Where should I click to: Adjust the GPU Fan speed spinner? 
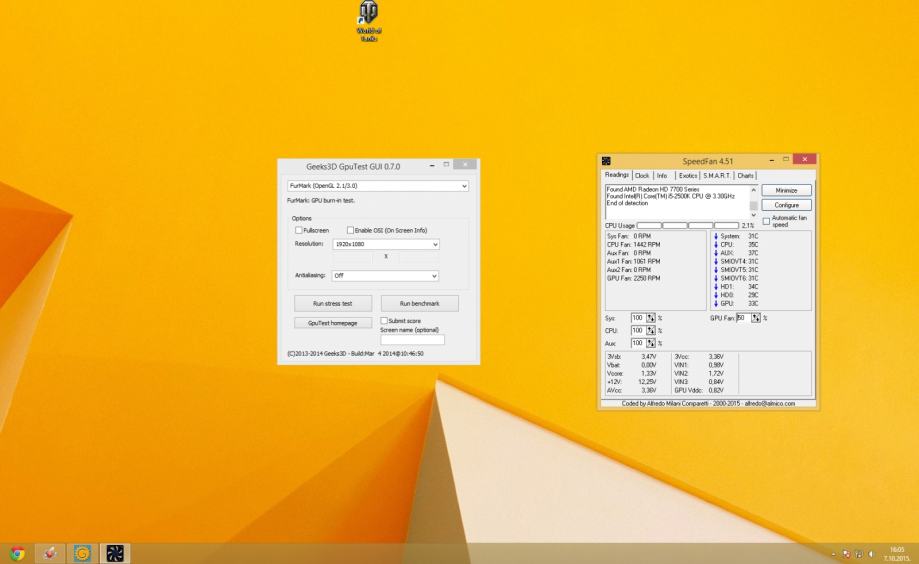point(758,318)
